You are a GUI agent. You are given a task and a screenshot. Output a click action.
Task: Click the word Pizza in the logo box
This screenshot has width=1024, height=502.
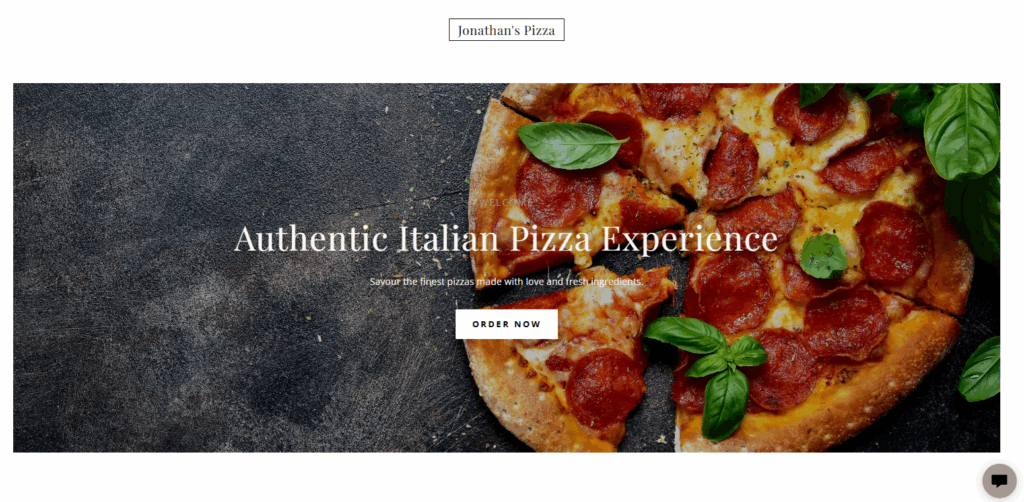(x=539, y=31)
